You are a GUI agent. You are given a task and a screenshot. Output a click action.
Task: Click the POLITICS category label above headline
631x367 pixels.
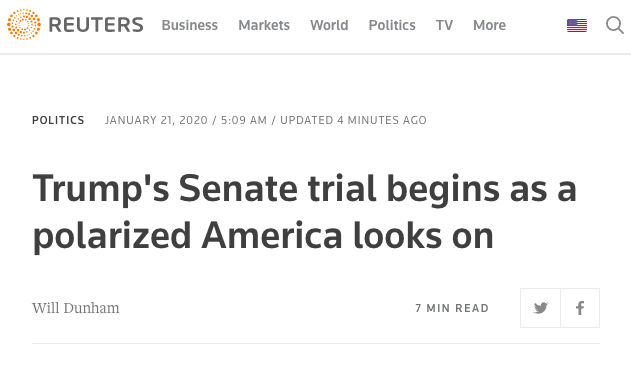click(58, 120)
